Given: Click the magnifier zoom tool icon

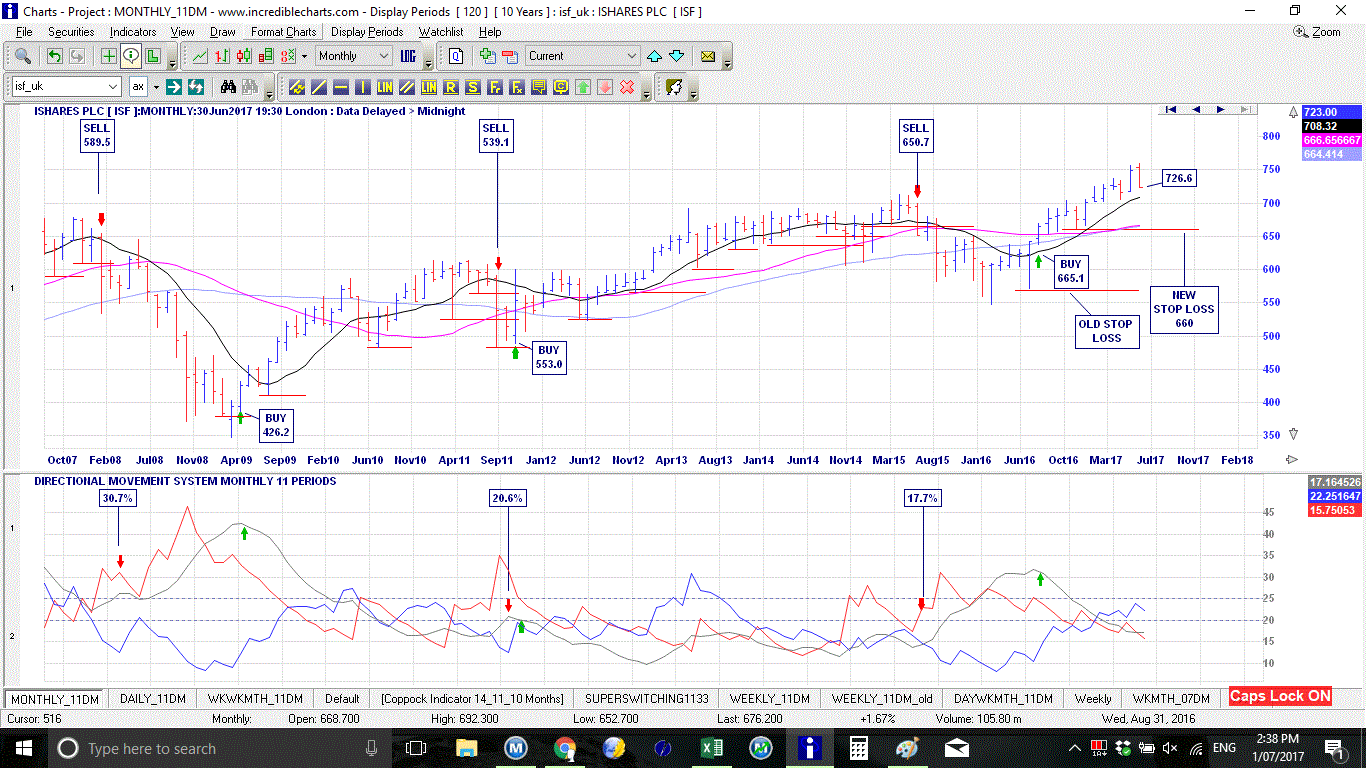Looking at the screenshot, I should [22, 56].
